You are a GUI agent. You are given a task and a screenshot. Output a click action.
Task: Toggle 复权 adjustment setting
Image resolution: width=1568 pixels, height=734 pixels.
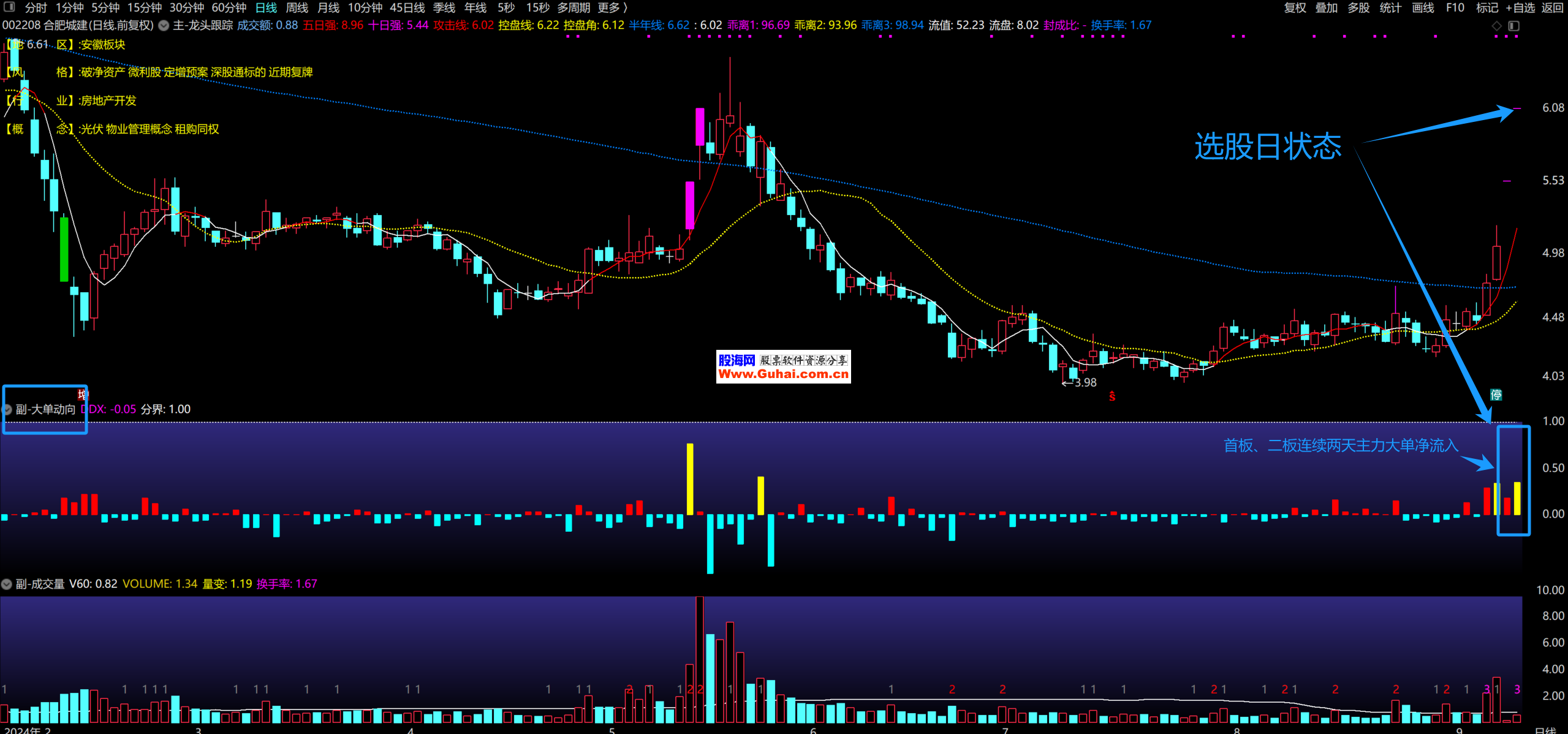click(1295, 7)
